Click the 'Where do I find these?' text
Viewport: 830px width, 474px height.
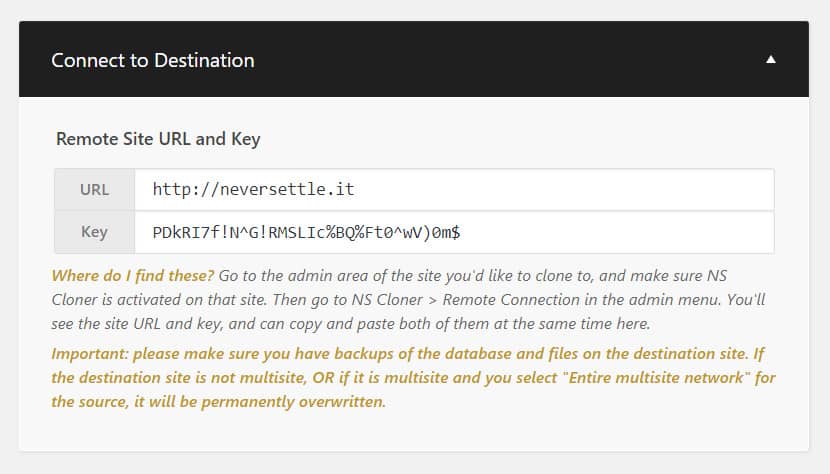(133, 273)
